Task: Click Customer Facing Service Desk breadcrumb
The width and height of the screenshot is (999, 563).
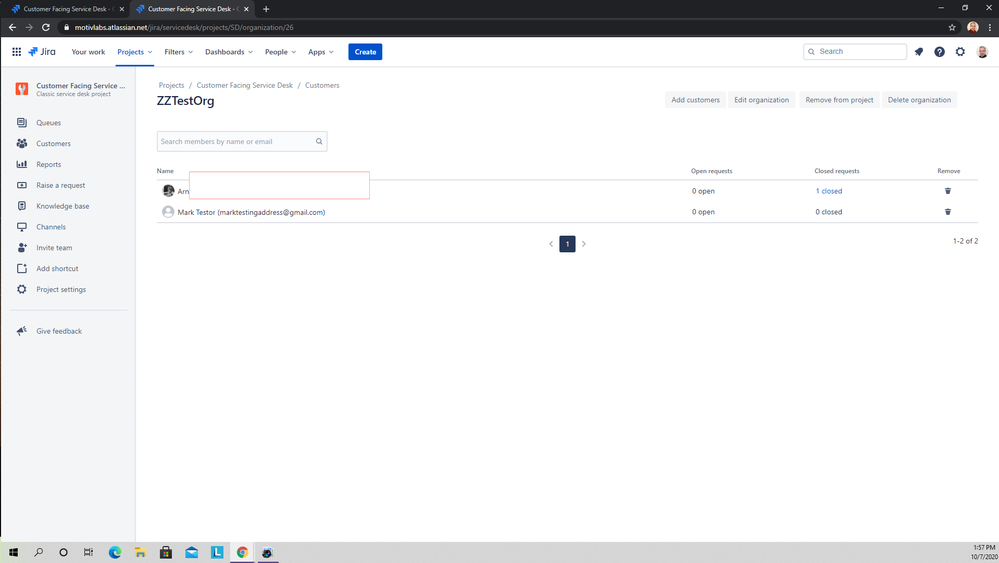Action: [x=245, y=85]
